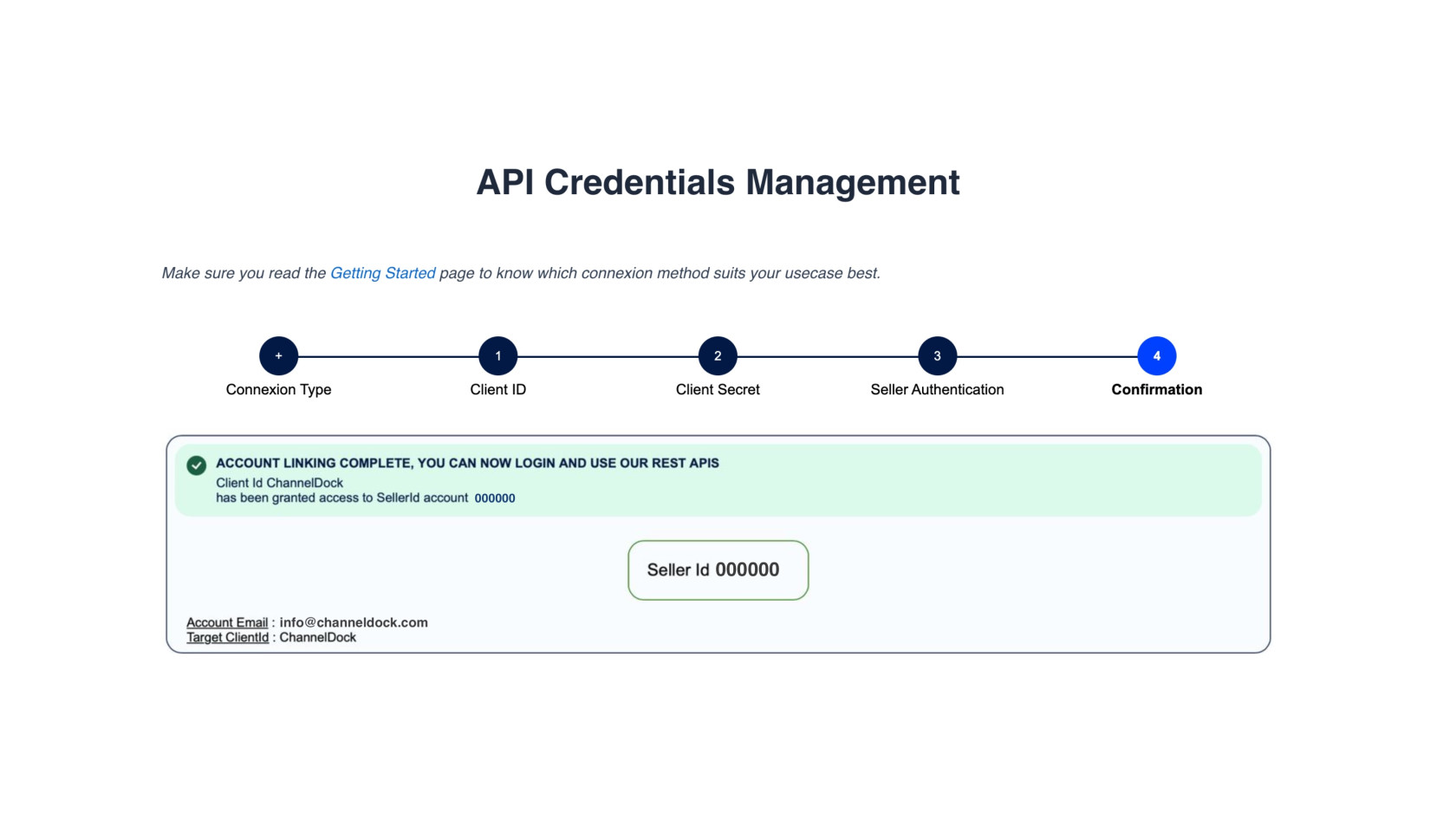Screen dimensions: 1456x819
Task: Select step 2 circle for Client Secret
Action: [718, 356]
